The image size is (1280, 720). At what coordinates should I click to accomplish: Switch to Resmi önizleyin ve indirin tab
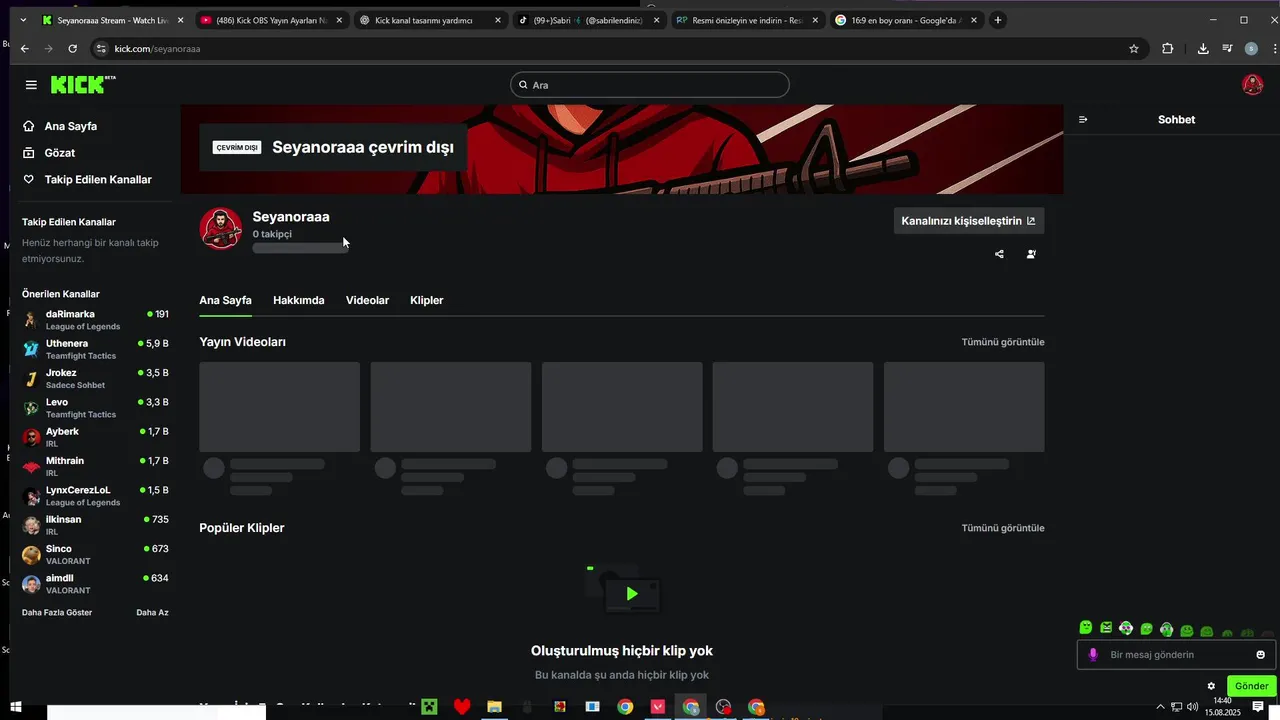click(x=748, y=20)
